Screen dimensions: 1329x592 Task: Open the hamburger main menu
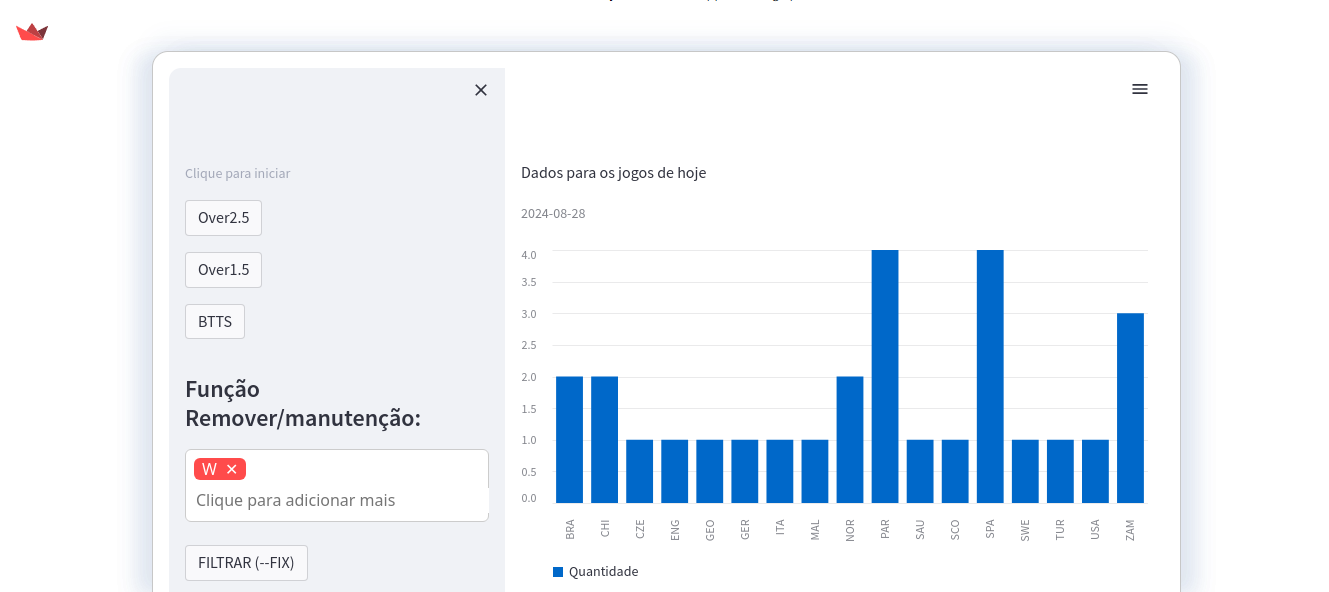[1139, 89]
